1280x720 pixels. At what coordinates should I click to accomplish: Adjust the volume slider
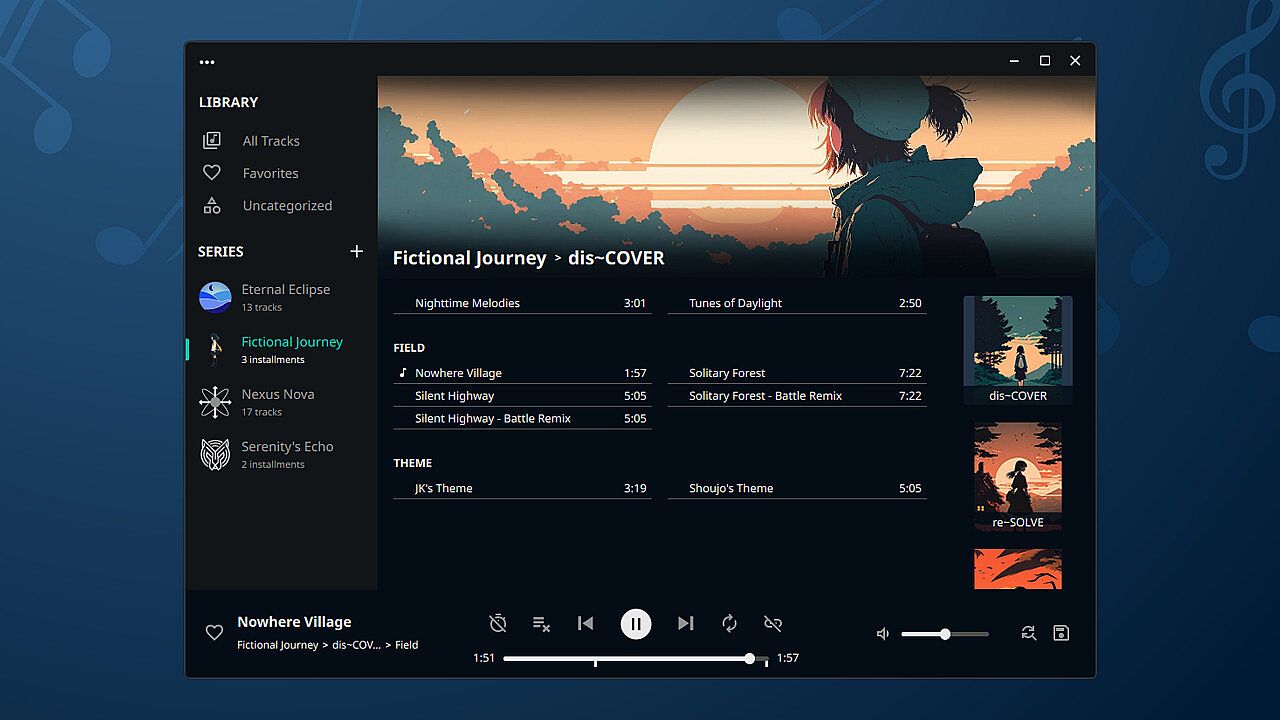pos(945,634)
